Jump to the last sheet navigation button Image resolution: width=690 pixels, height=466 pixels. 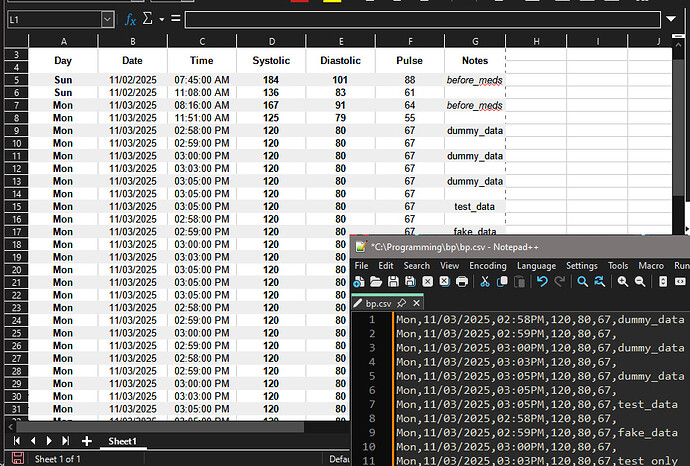click(x=65, y=441)
